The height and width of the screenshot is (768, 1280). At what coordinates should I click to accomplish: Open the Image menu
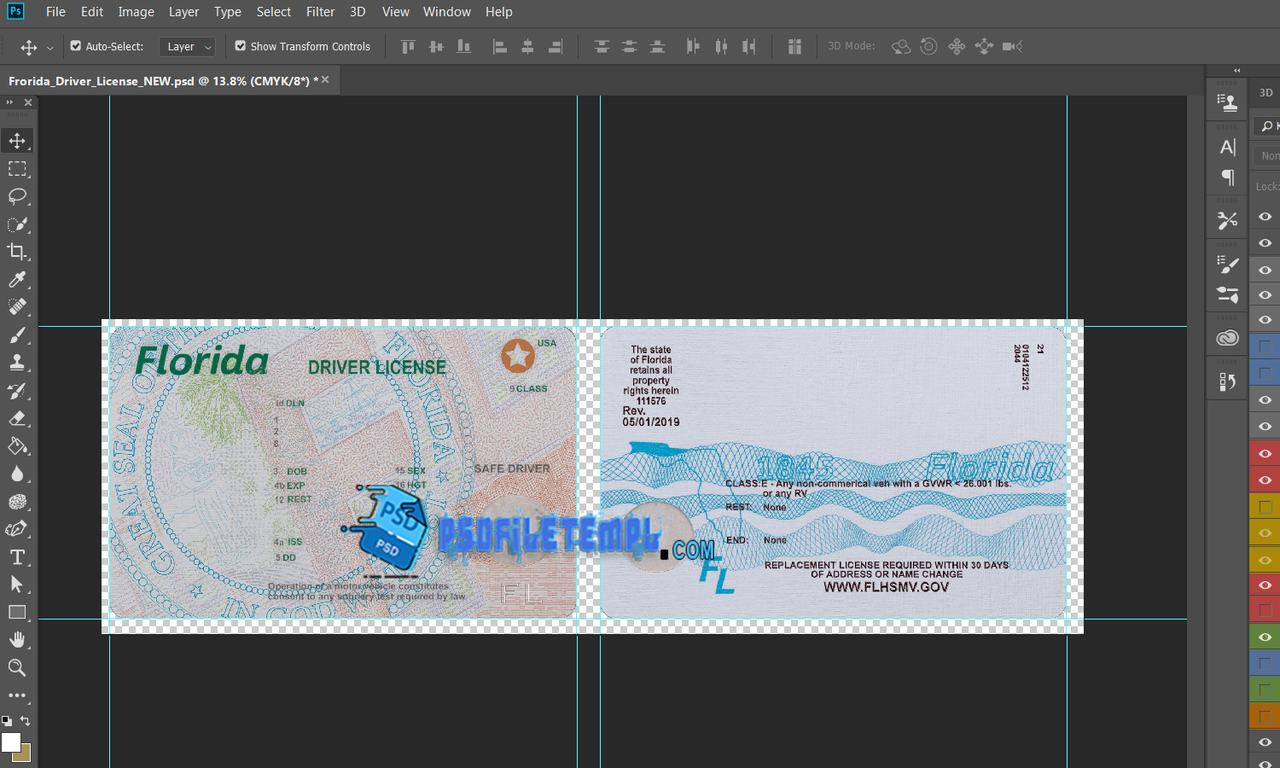(x=136, y=12)
